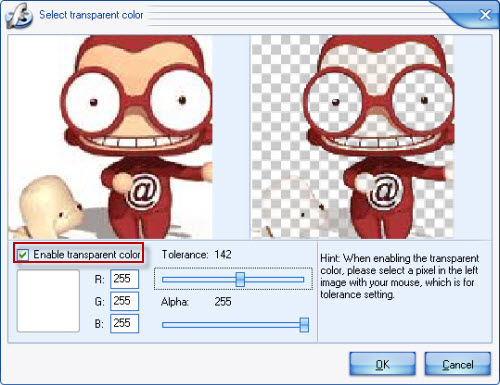Click the Cancel button

[x=458, y=364]
